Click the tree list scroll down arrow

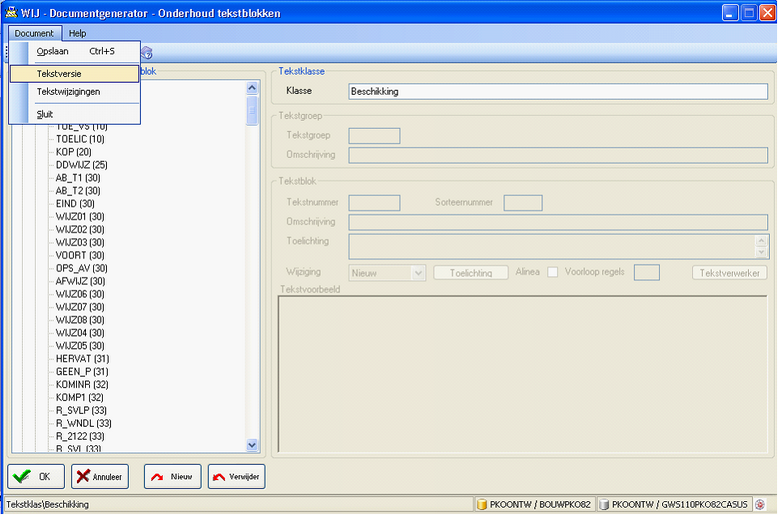(252, 445)
